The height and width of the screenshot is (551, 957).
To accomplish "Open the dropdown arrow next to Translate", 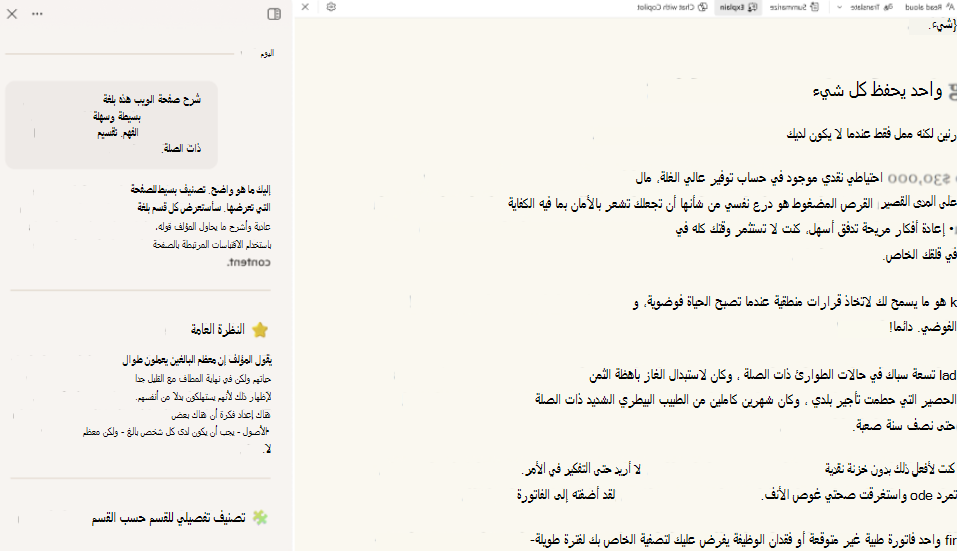I will click(x=840, y=7).
